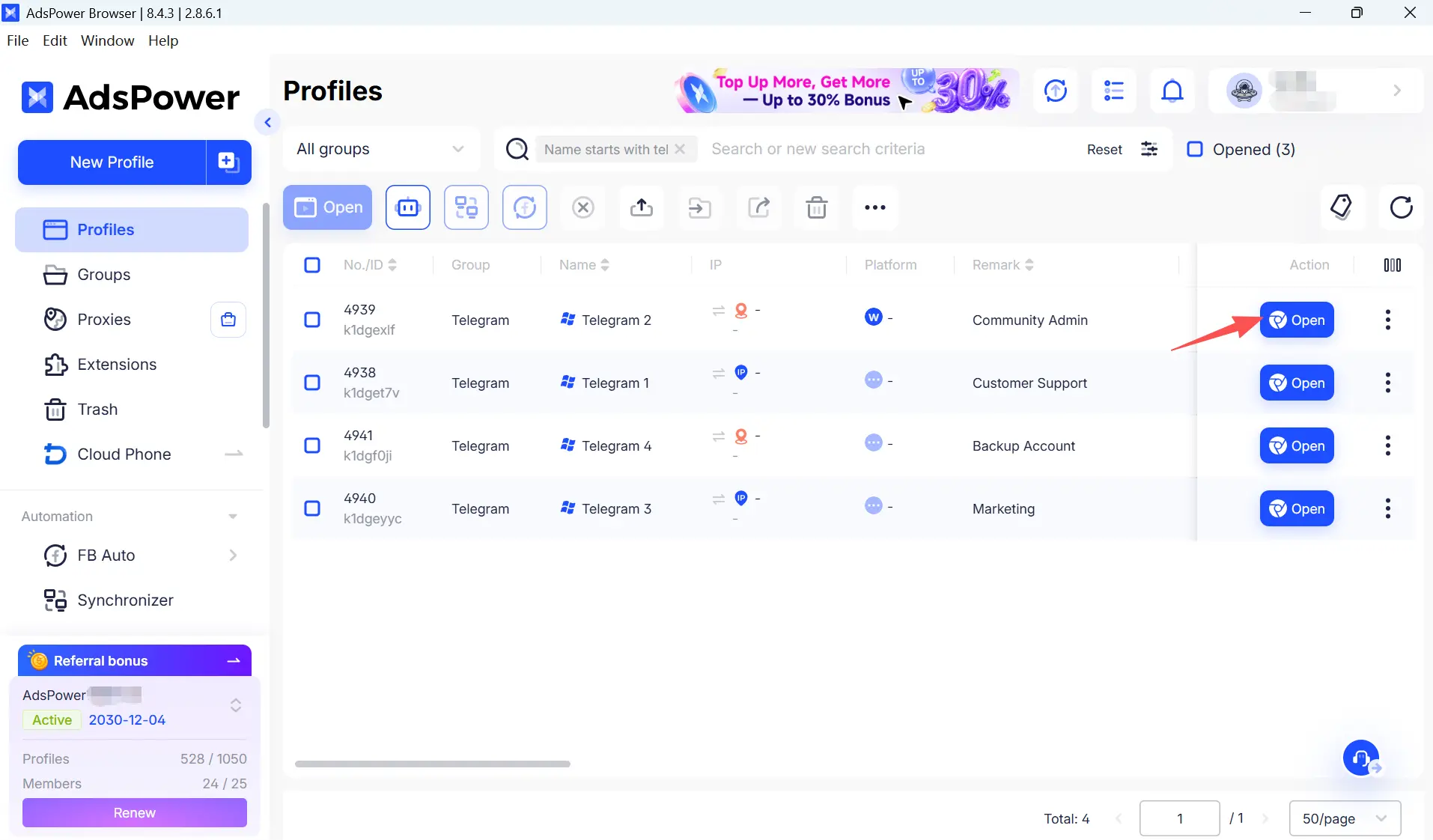The height and width of the screenshot is (840, 1433).
Task: Open the Window menu
Action: (108, 40)
